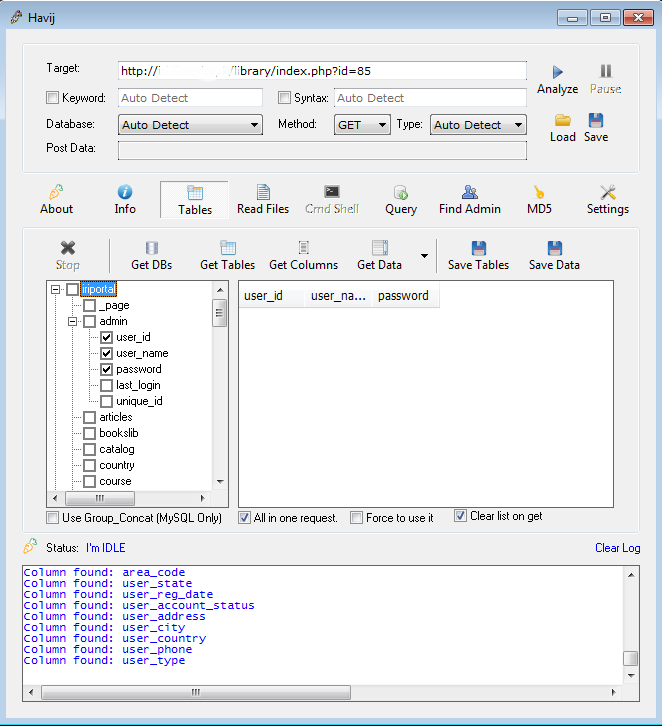Image resolution: width=662 pixels, height=726 pixels.
Task: Enable Use Group_Concat (MySQL Only) checkbox
Action: (53, 517)
